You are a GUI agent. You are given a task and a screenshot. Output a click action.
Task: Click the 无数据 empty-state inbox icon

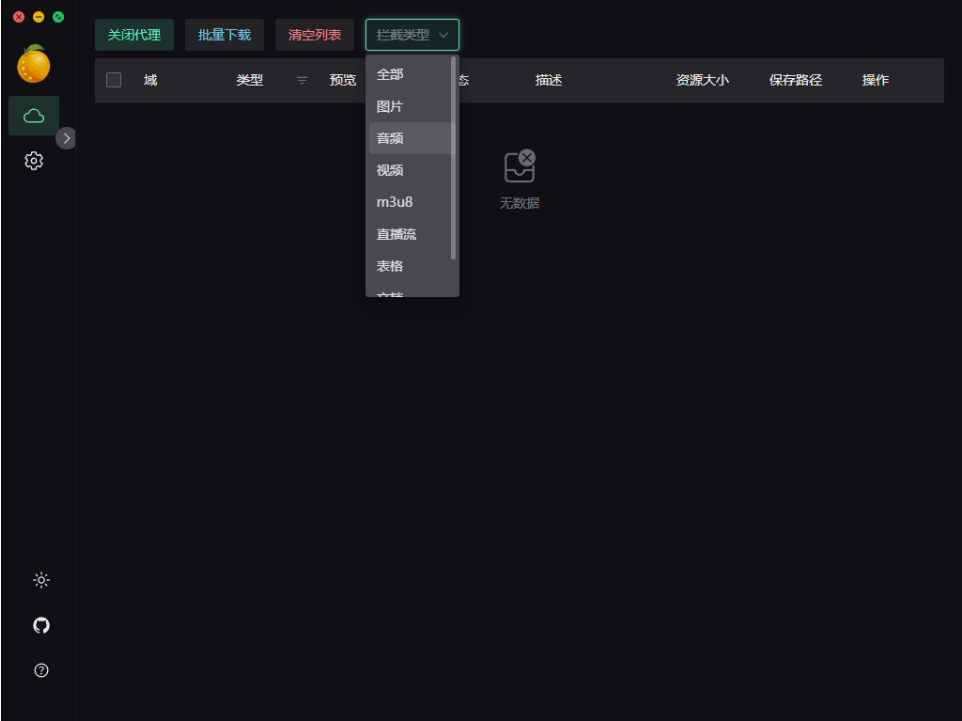518,165
